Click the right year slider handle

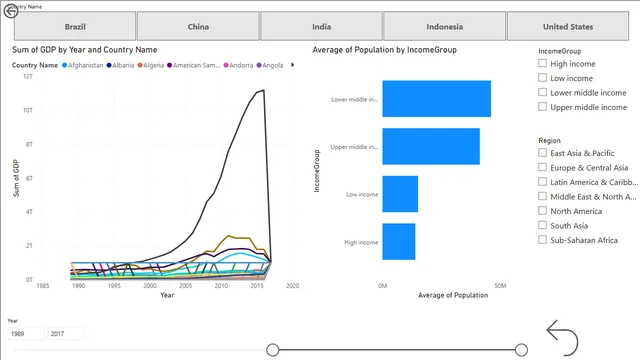pos(521,350)
